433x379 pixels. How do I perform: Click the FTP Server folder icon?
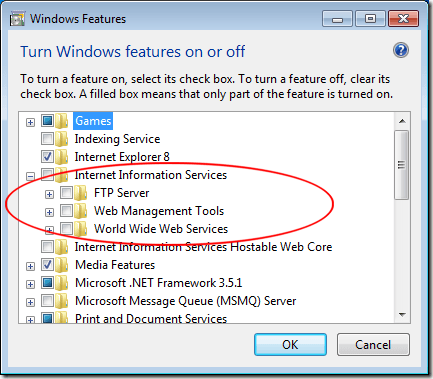pyautogui.click(x=81, y=193)
